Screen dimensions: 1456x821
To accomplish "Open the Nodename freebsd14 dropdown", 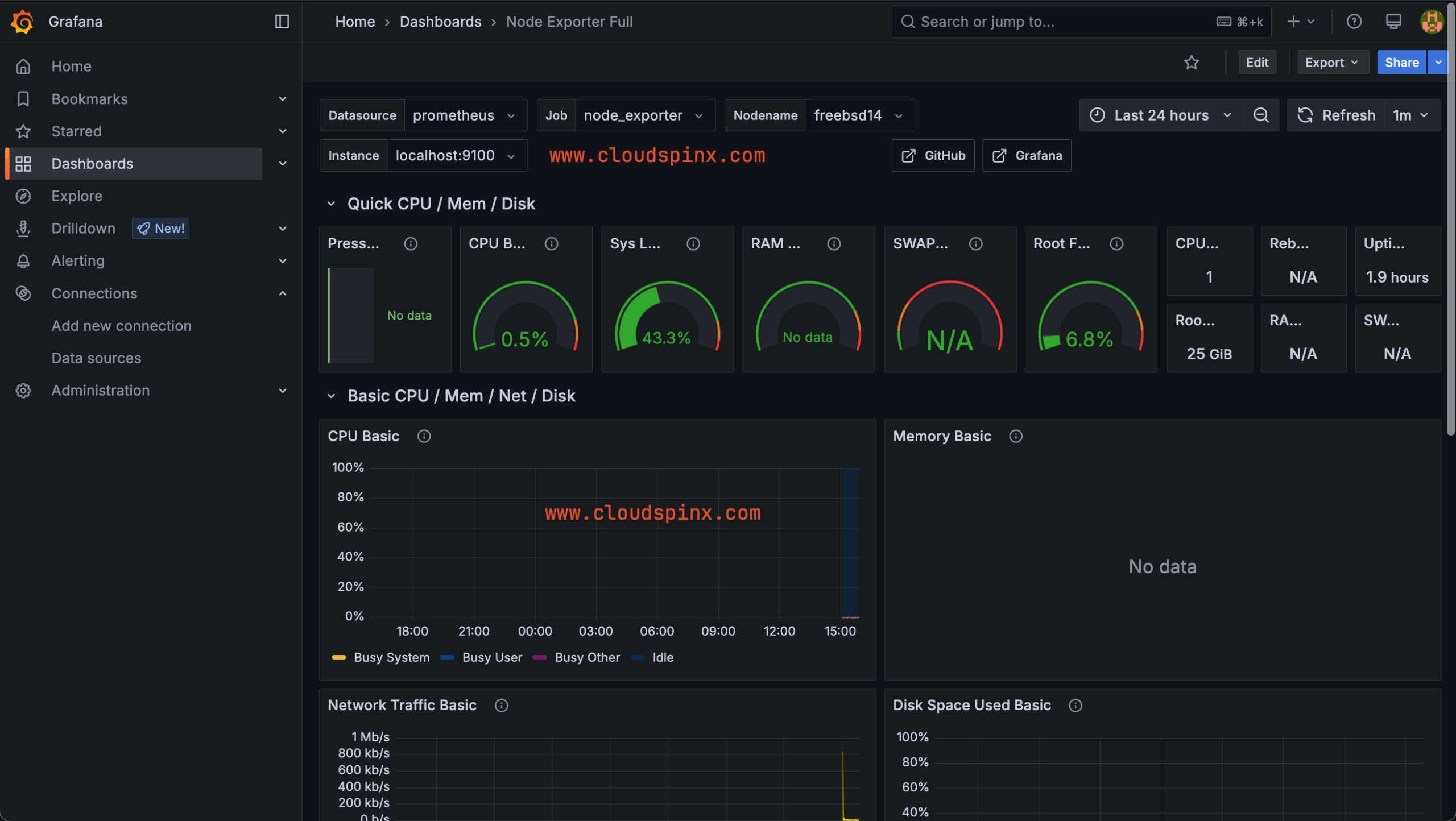I will [x=859, y=115].
